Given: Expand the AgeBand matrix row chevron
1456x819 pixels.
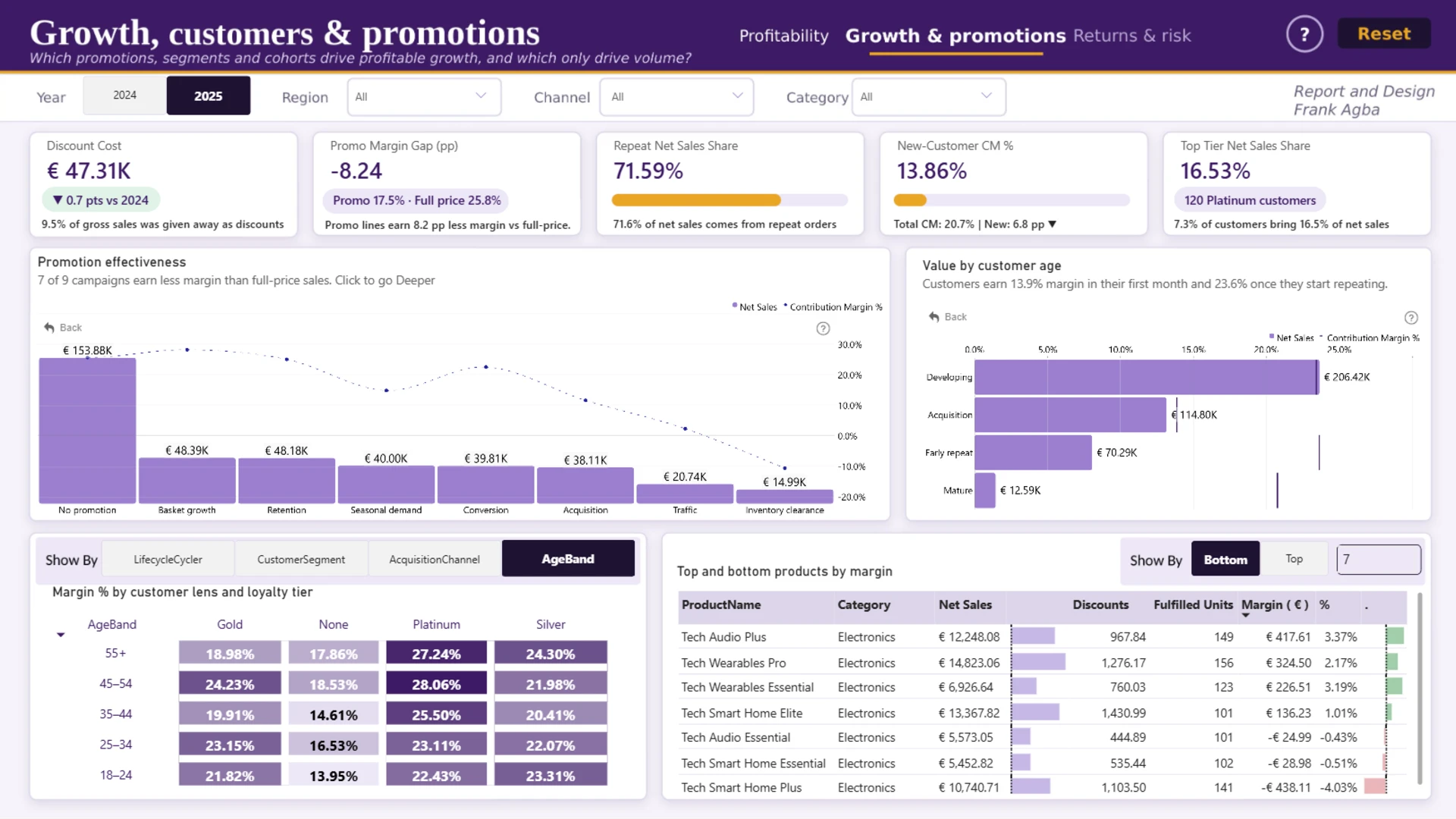Looking at the screenshot, I should [61, 635].
